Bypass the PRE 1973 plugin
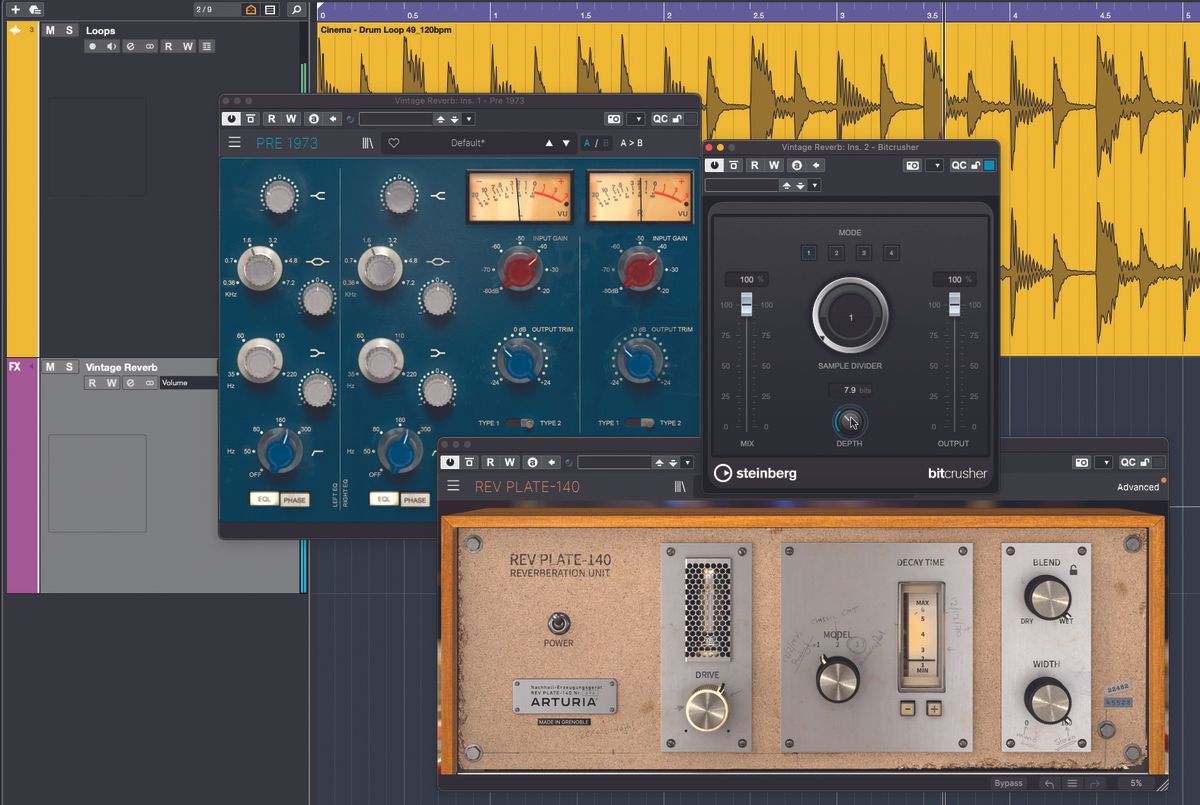Viewport: 1200px width, 805px height. tap(230, 118)
